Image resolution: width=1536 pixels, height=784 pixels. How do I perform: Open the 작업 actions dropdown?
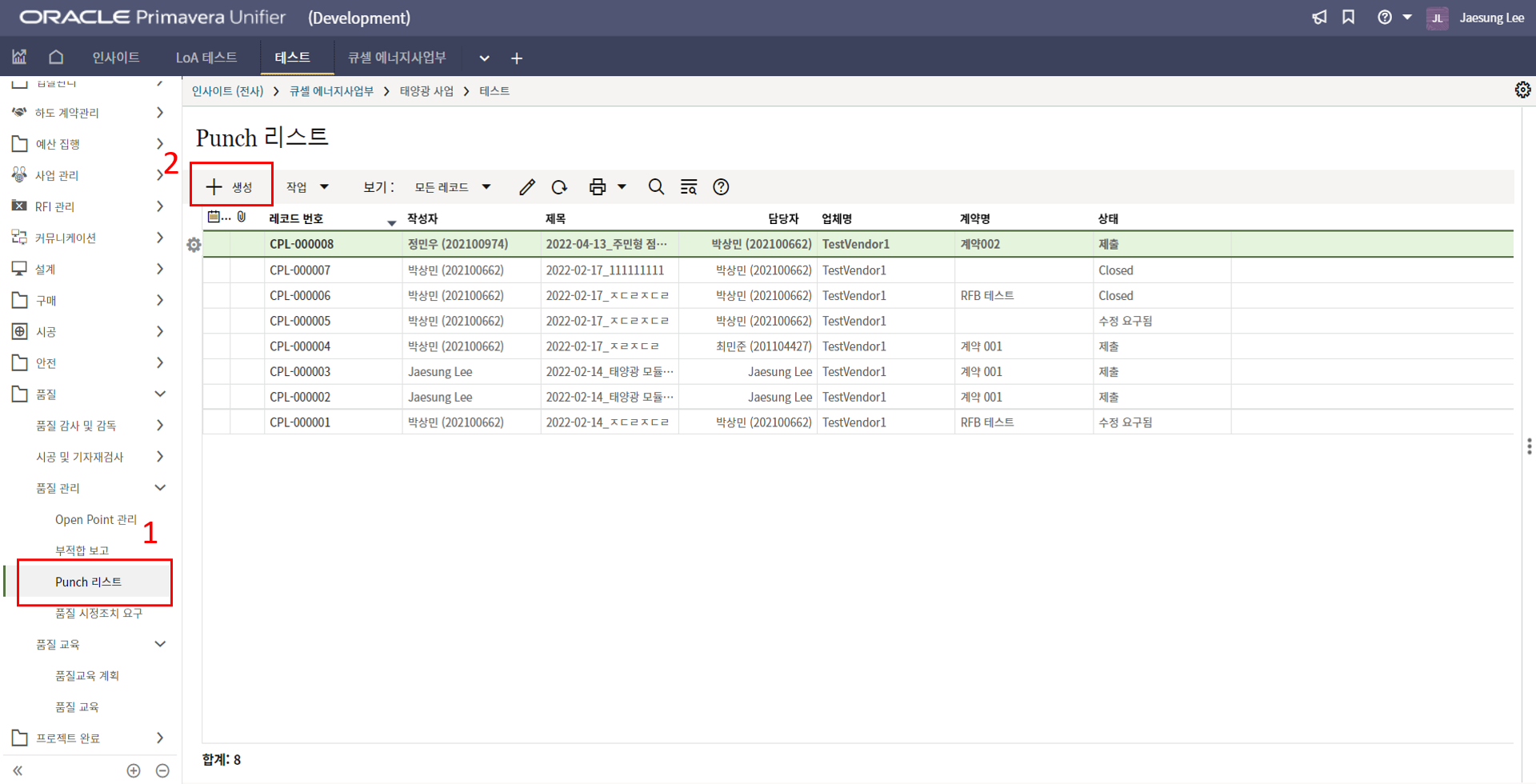[x=307, y=187]
